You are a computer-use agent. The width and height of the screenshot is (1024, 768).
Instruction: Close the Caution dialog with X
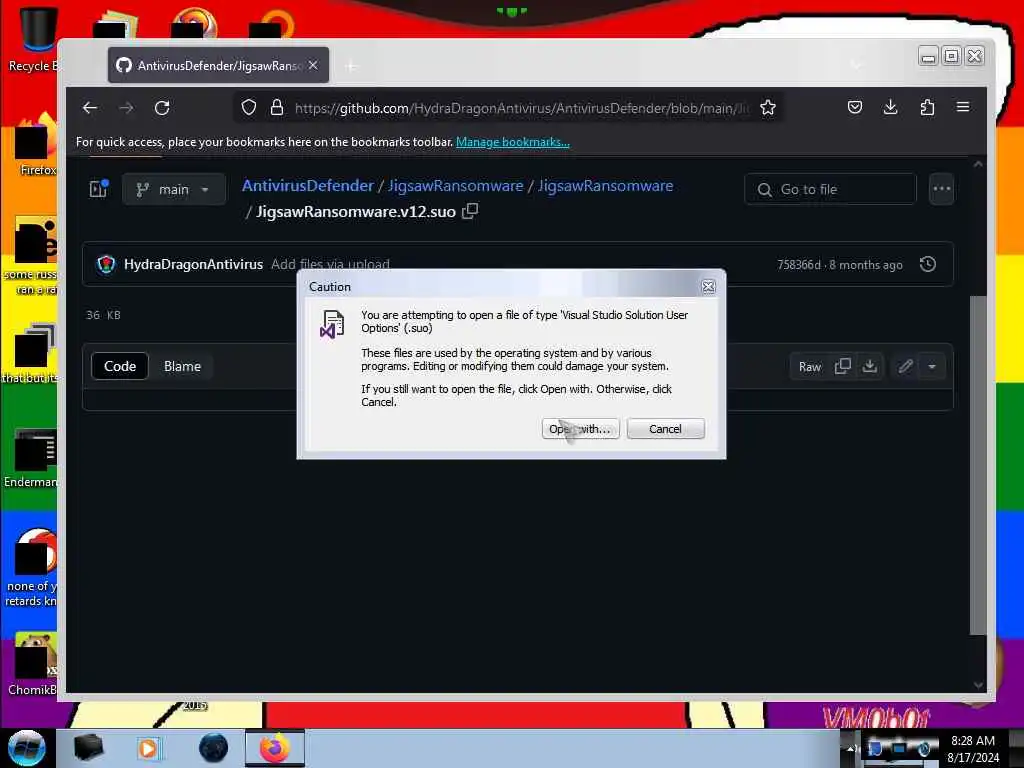pyautogui.click(x=708, y=287)
